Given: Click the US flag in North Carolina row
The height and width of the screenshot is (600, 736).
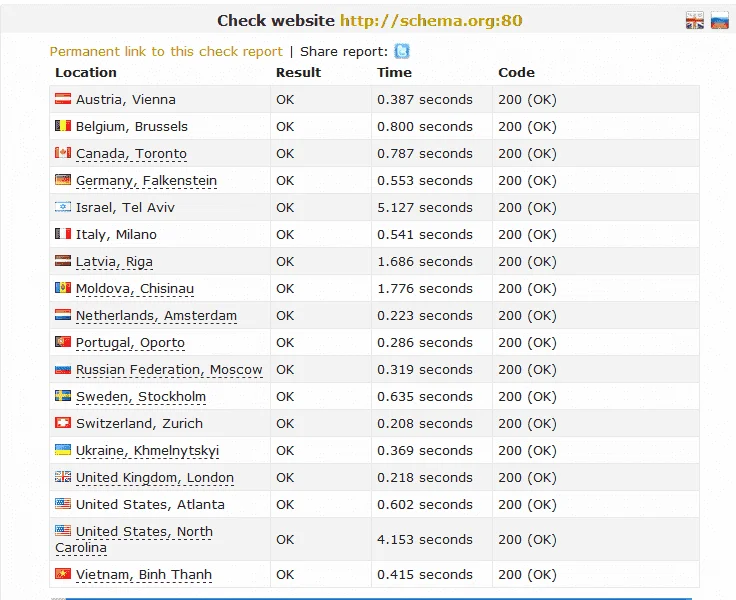Looking at the screenshot, I should click(x=63, y=531).
